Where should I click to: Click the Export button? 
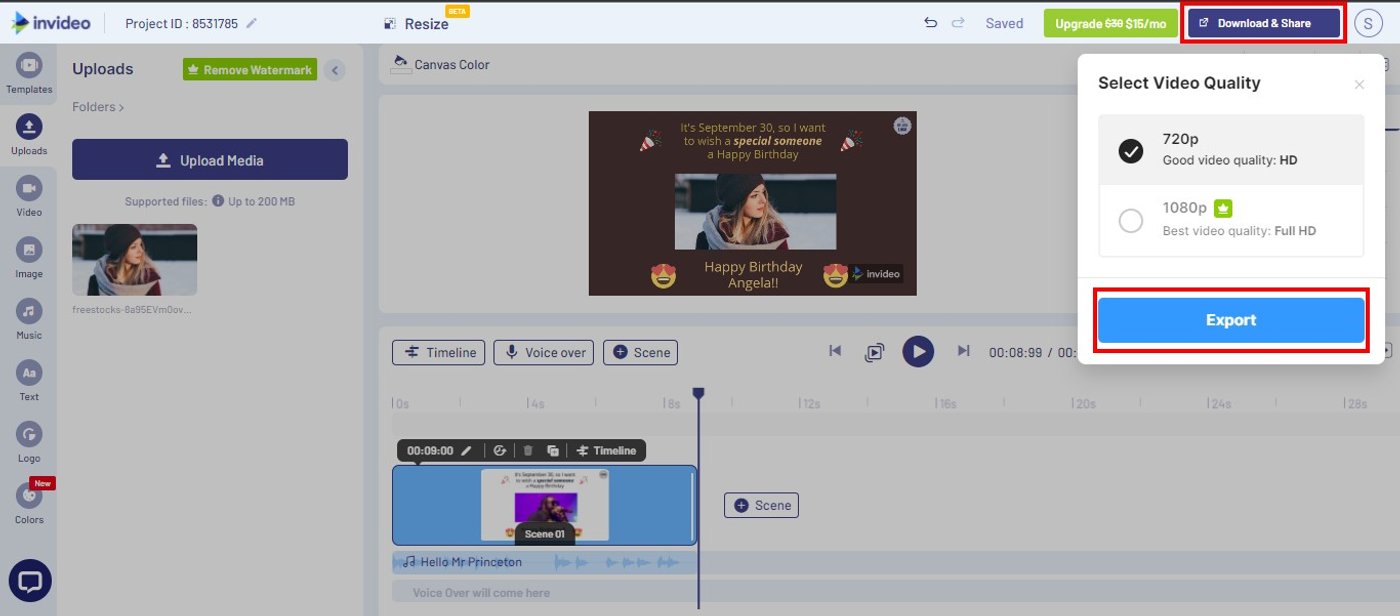[x=1231, y=319]
